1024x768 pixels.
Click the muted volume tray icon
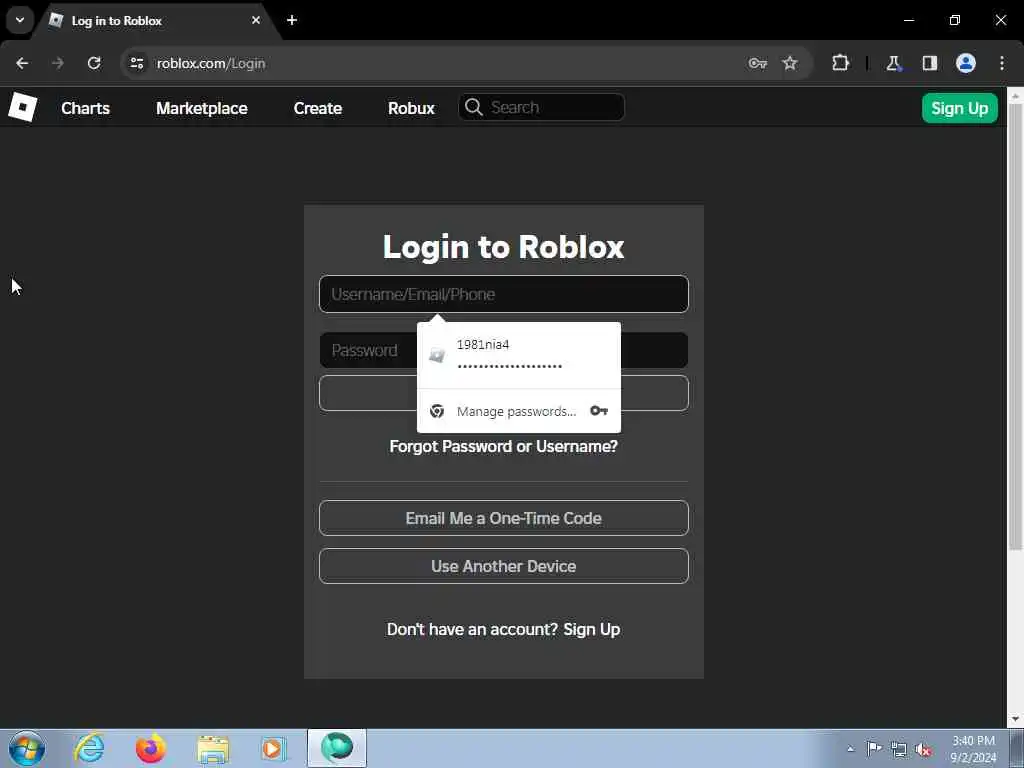tap(923, 749)
